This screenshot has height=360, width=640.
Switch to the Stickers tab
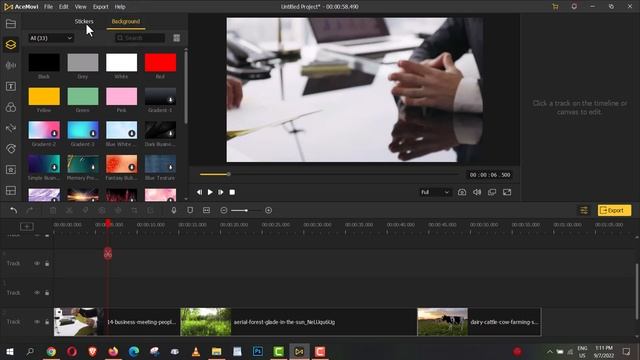coord(84,21)
